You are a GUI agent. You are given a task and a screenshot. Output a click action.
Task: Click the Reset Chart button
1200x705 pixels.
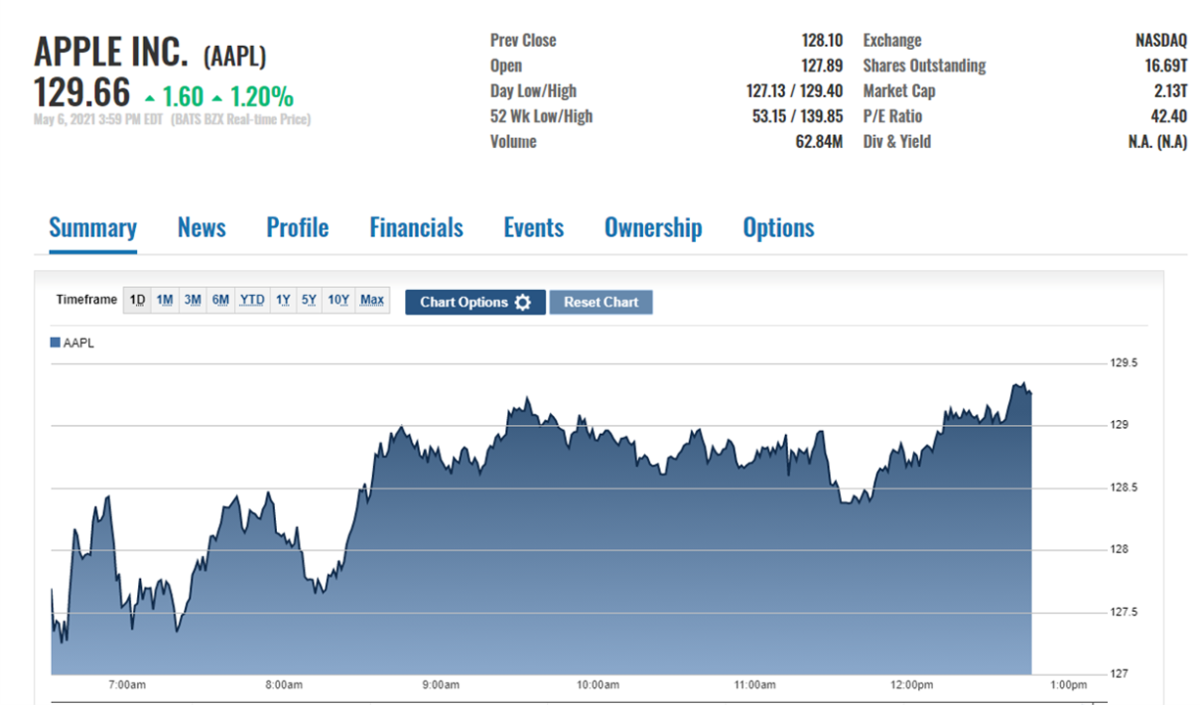(601, 302)
